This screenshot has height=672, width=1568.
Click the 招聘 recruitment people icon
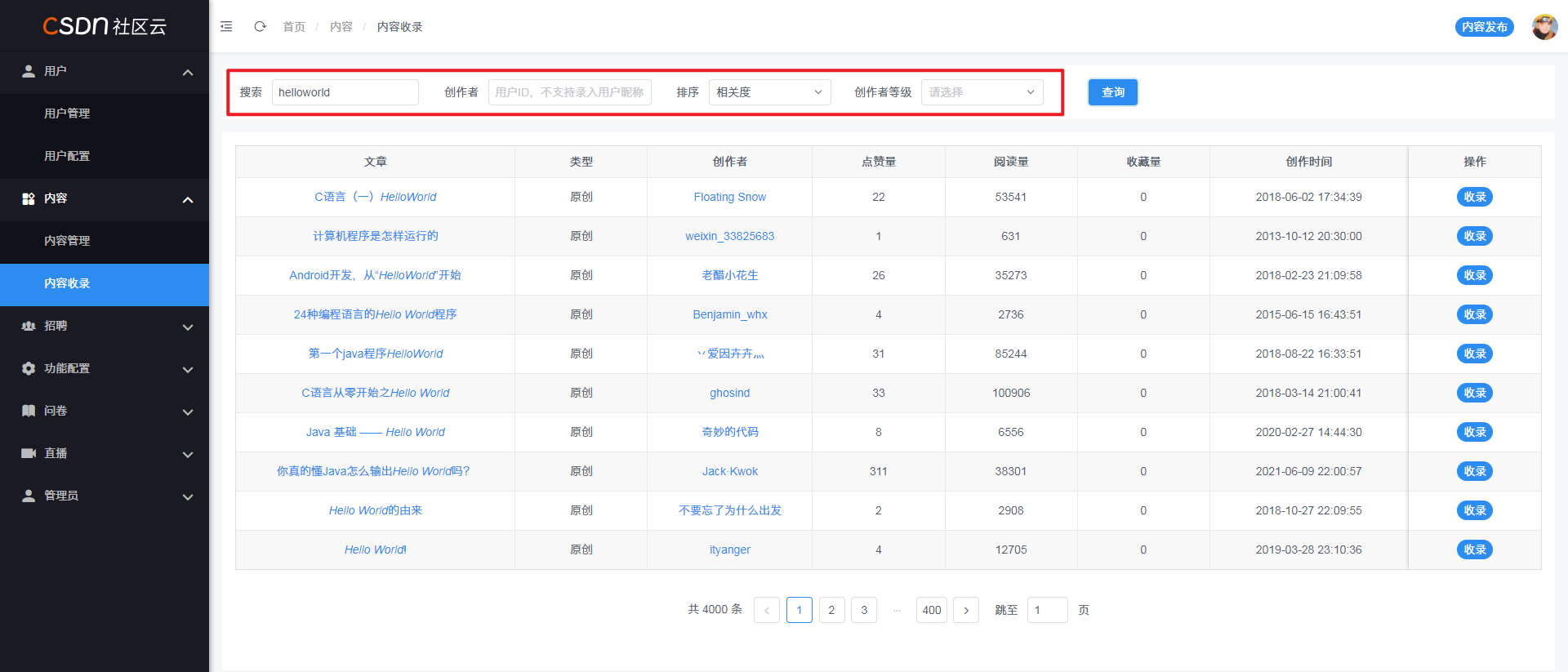click(x=29, y=326)
